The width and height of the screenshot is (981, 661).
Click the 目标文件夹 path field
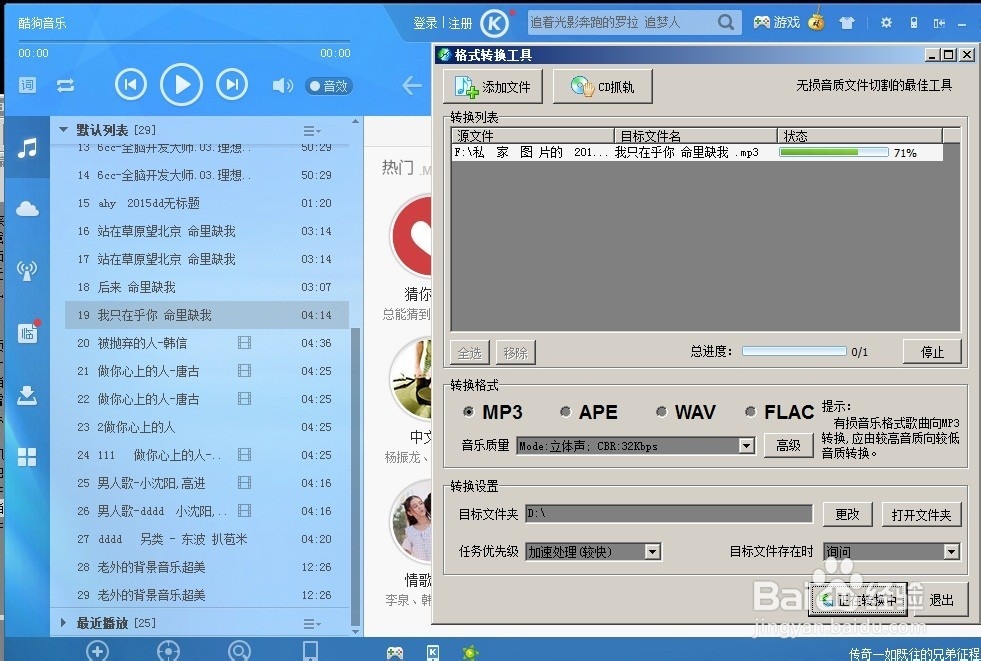(x=669, y=513)
